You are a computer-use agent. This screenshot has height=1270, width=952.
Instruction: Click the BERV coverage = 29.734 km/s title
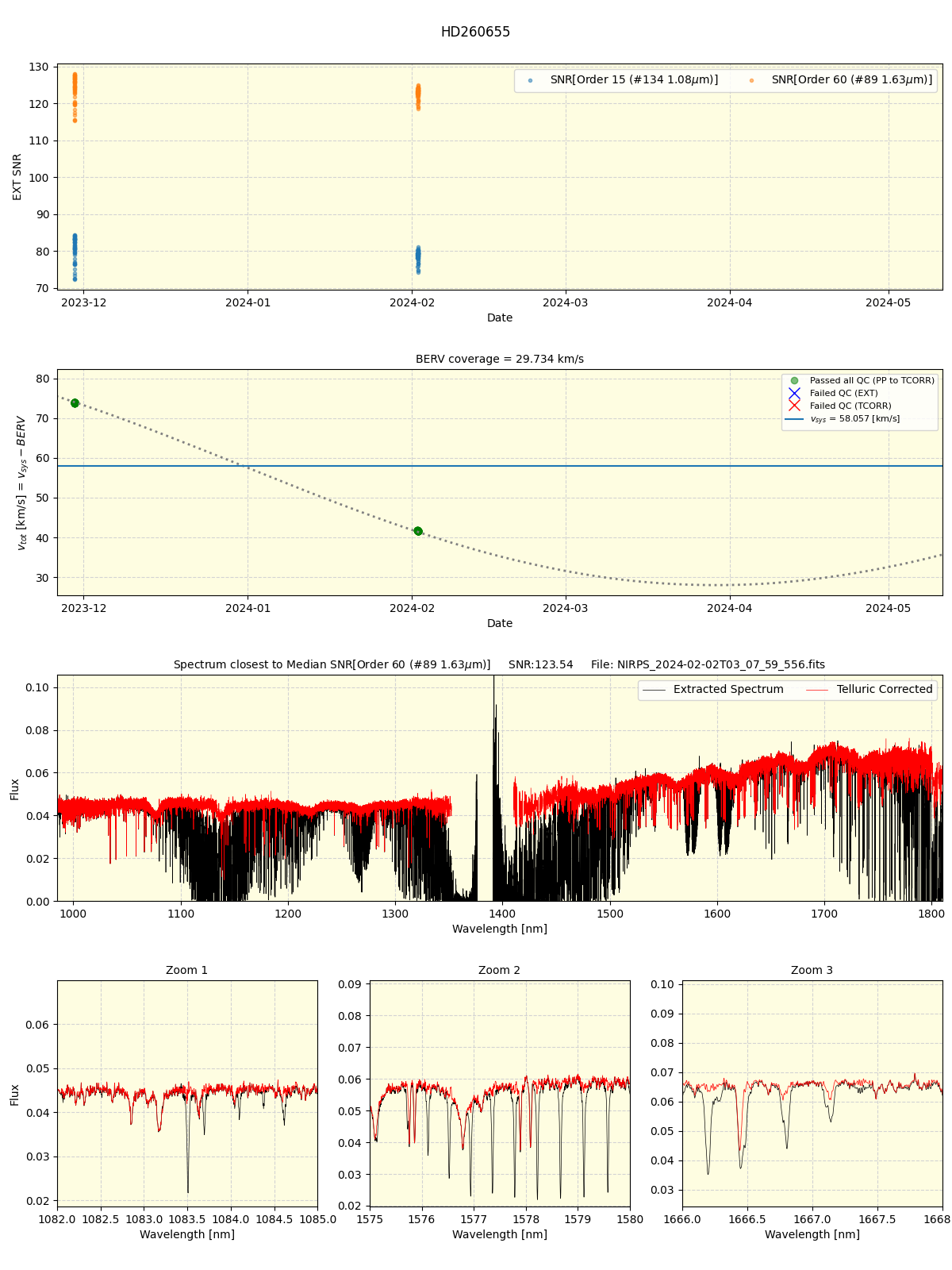tap(500, 360)
